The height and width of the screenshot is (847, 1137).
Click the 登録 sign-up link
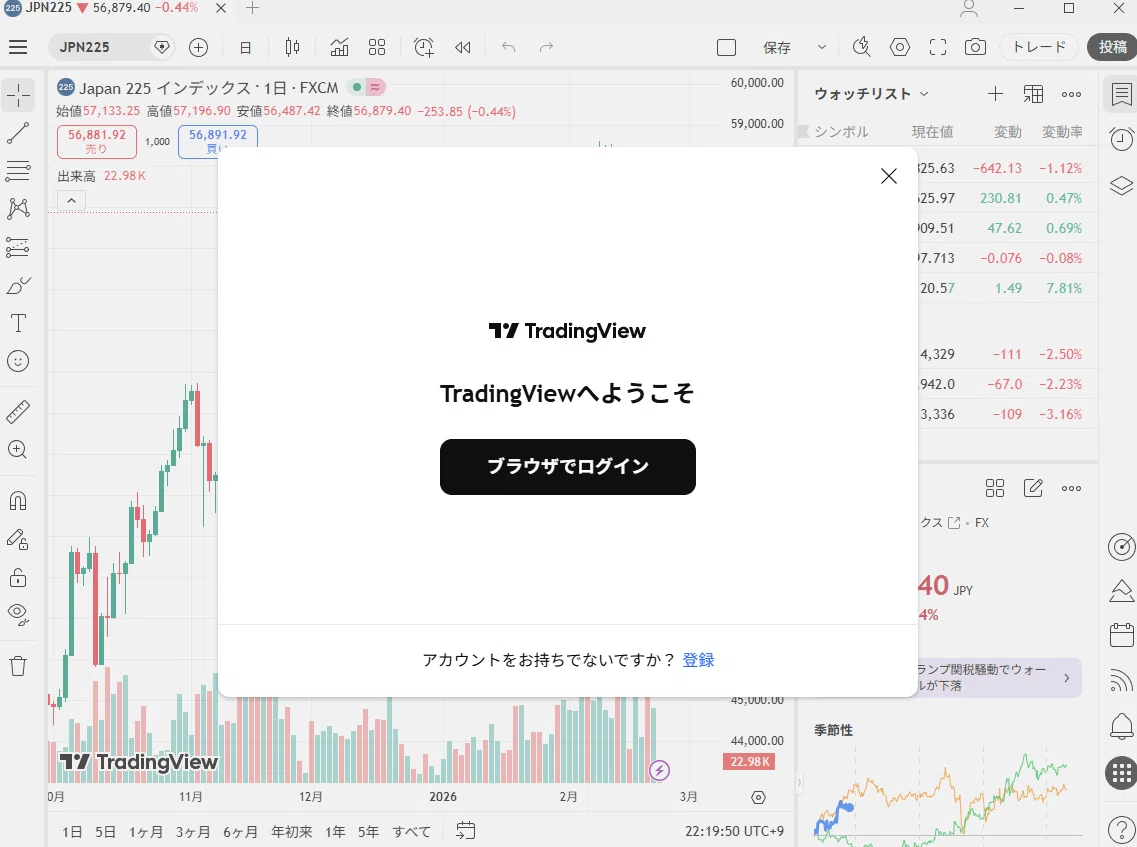coord(698,660)
